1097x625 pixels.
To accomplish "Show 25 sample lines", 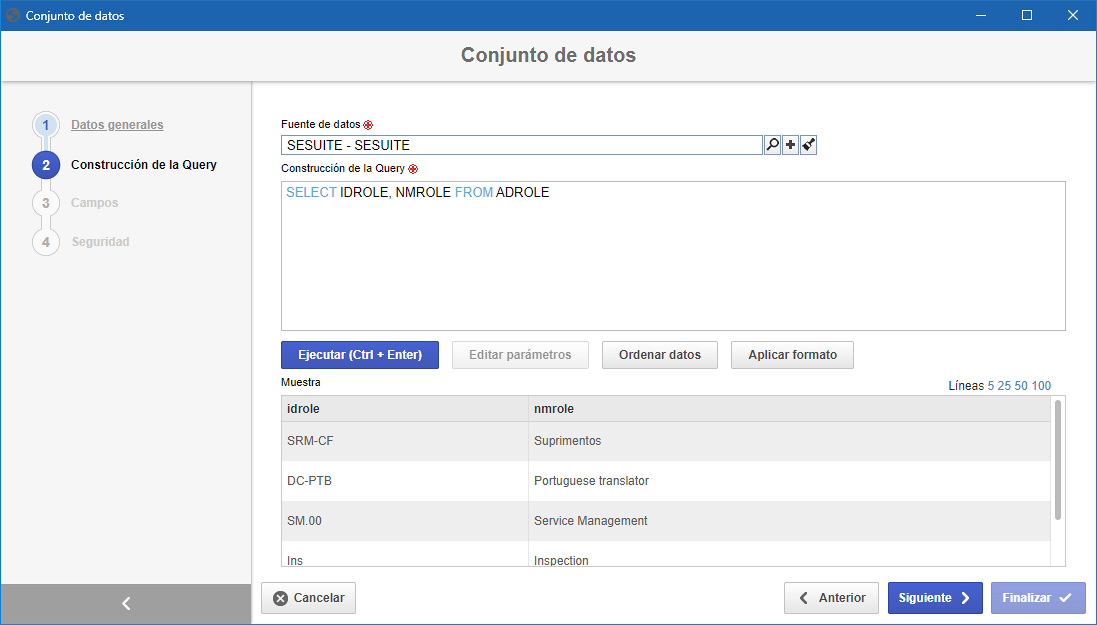I will (x=1004, y=386).
